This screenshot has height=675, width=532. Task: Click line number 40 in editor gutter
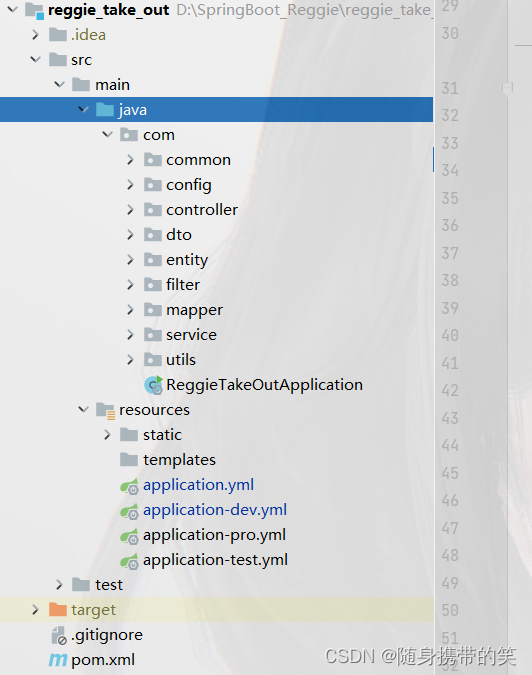tap(450, 335)
